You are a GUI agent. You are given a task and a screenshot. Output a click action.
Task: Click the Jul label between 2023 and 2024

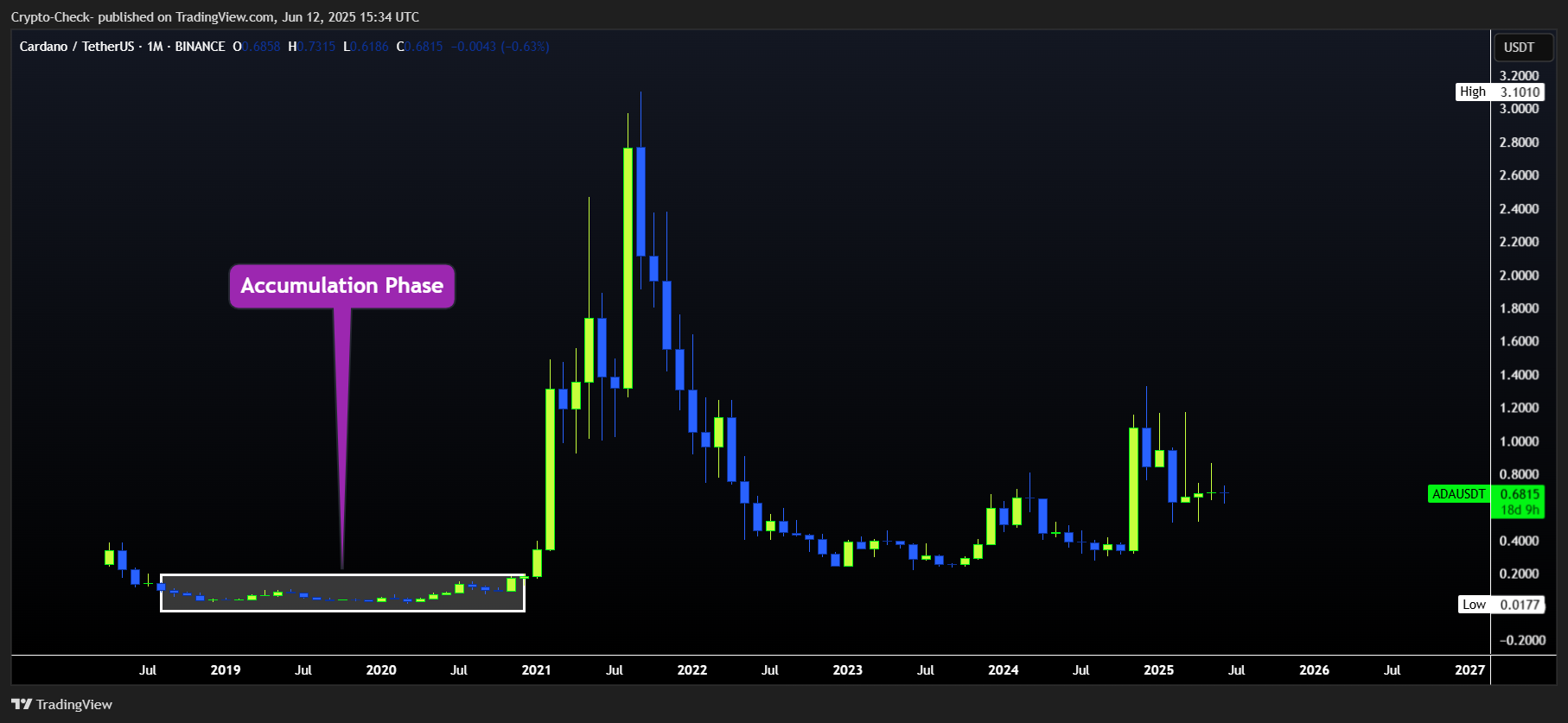926,670
